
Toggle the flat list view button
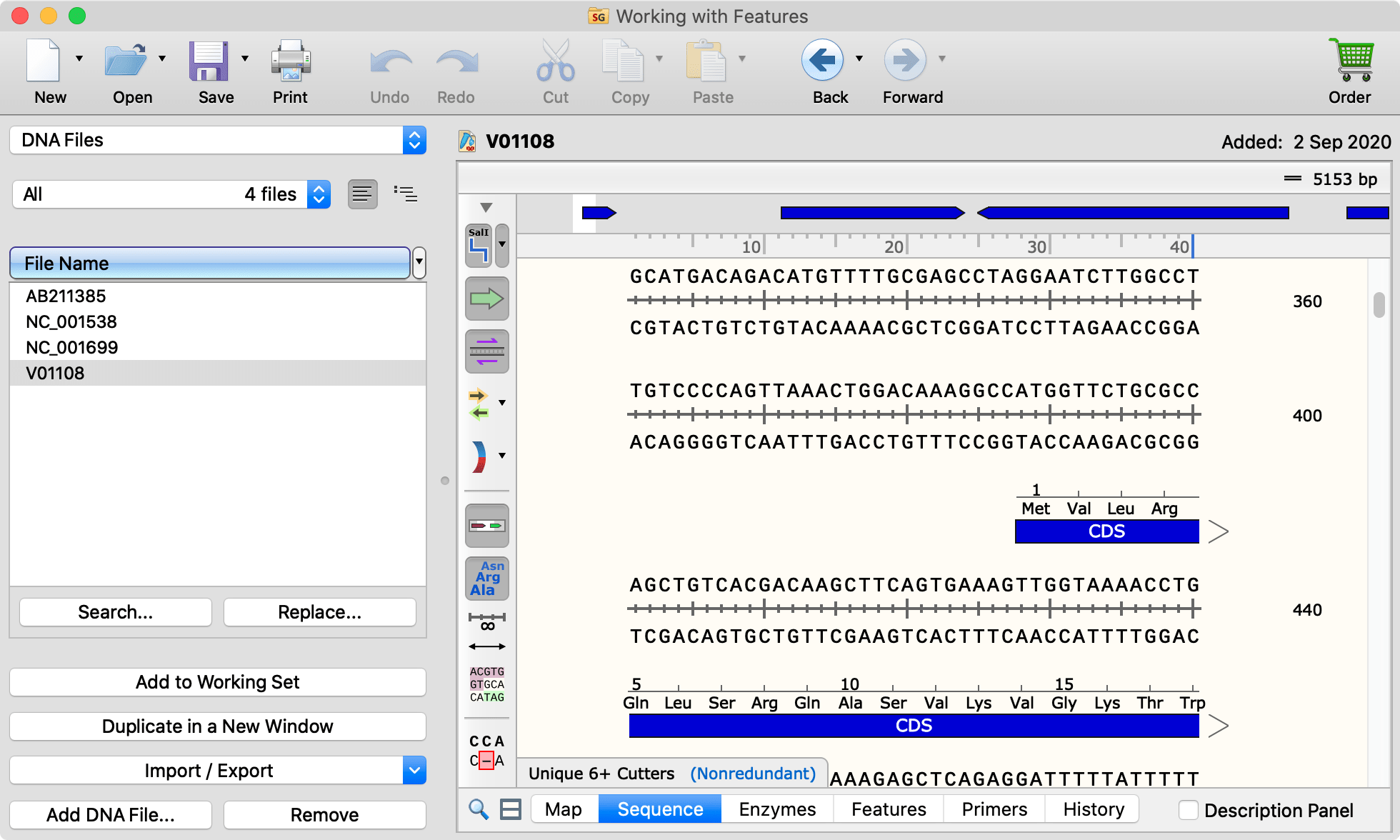363,194
